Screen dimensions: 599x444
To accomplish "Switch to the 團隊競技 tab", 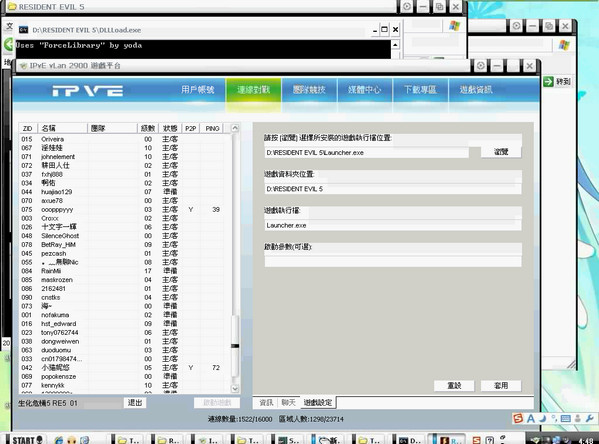I will tap(309, 90).
